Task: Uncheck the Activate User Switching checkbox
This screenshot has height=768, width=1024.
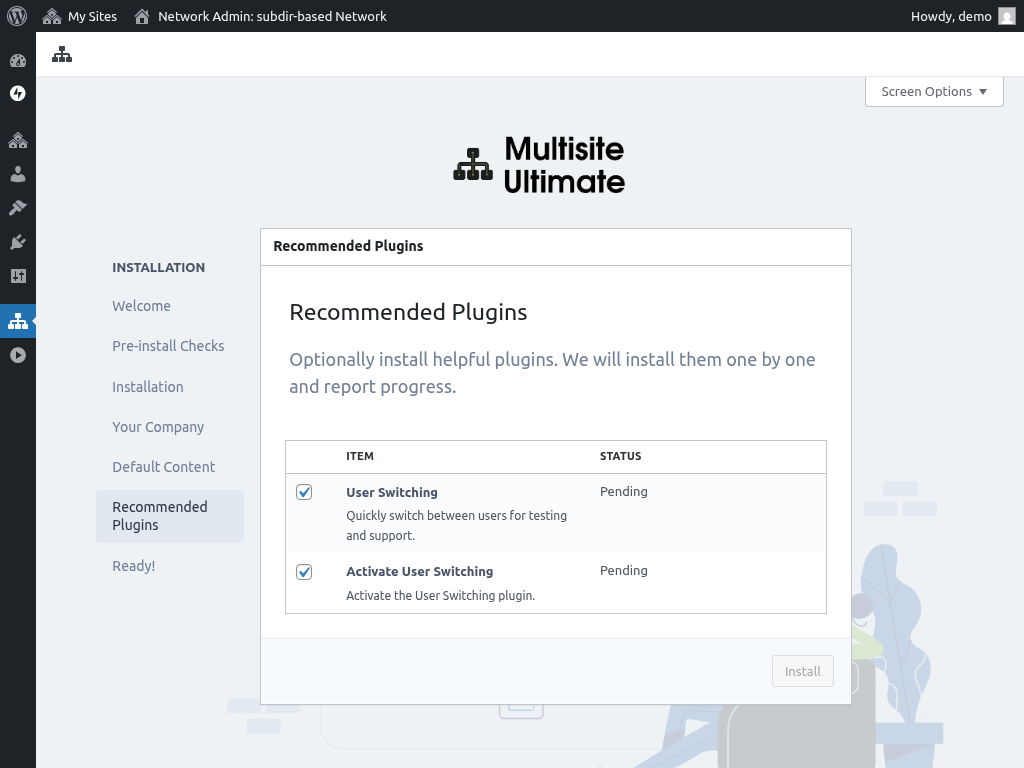Action: 304,572
